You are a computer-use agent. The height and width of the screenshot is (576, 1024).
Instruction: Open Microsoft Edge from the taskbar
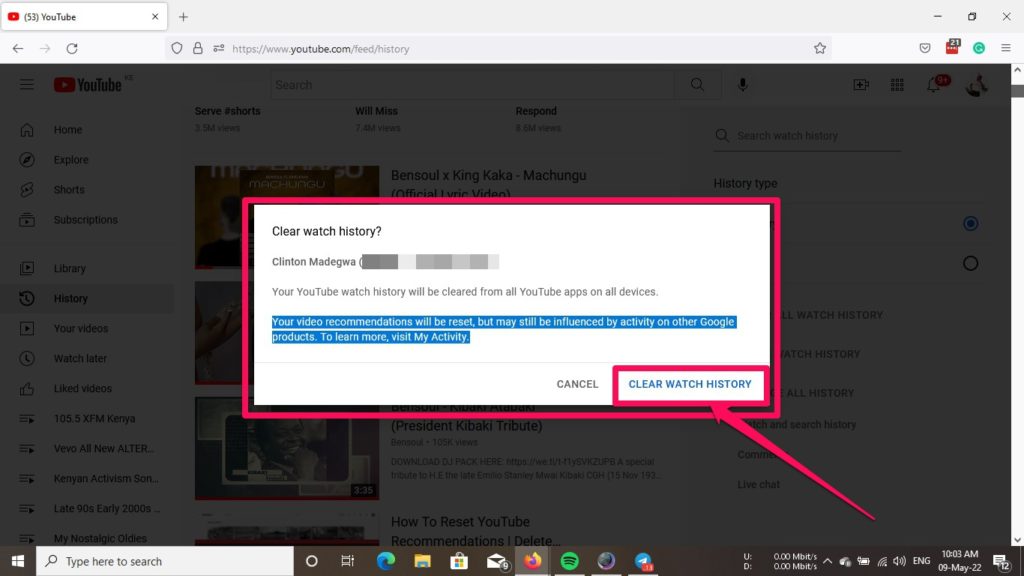(x=386, y=561)
